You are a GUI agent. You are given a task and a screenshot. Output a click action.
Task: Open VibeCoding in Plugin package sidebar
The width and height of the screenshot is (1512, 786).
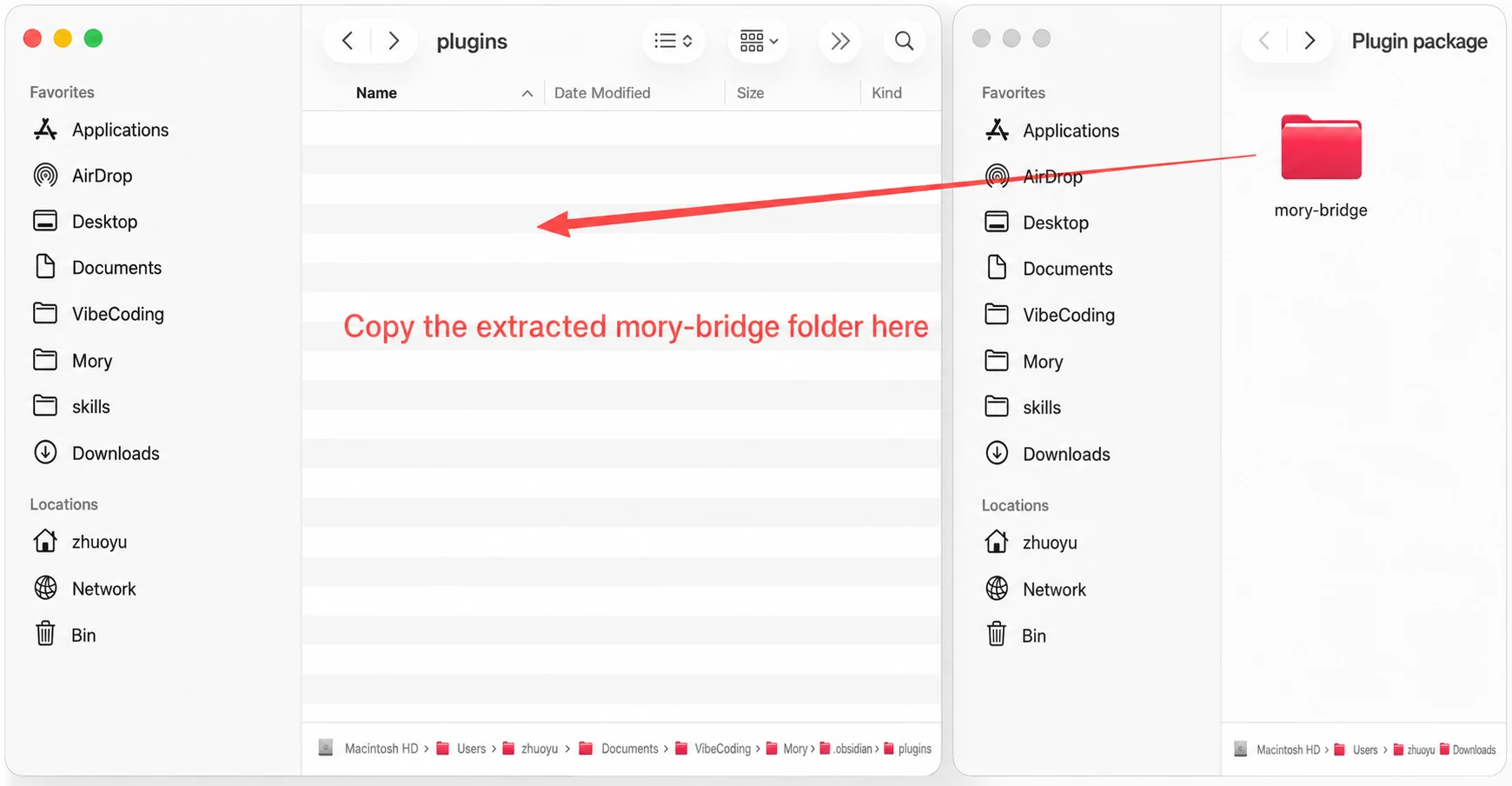coord(1050,315)
